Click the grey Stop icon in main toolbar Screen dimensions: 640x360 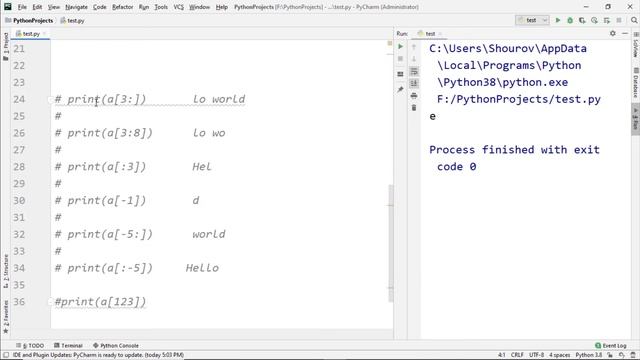point(619,20)
